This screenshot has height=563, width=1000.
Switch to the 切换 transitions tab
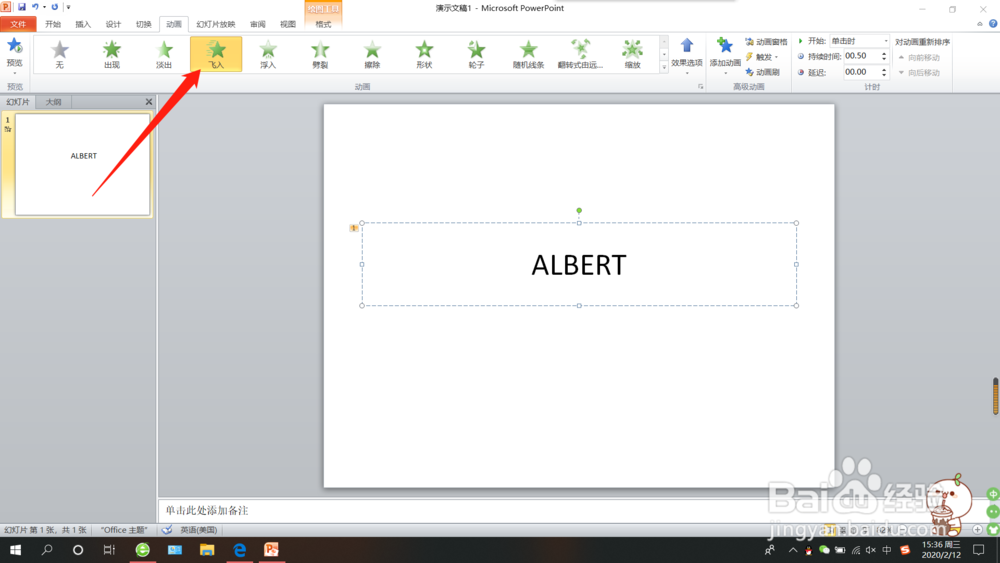143,24
